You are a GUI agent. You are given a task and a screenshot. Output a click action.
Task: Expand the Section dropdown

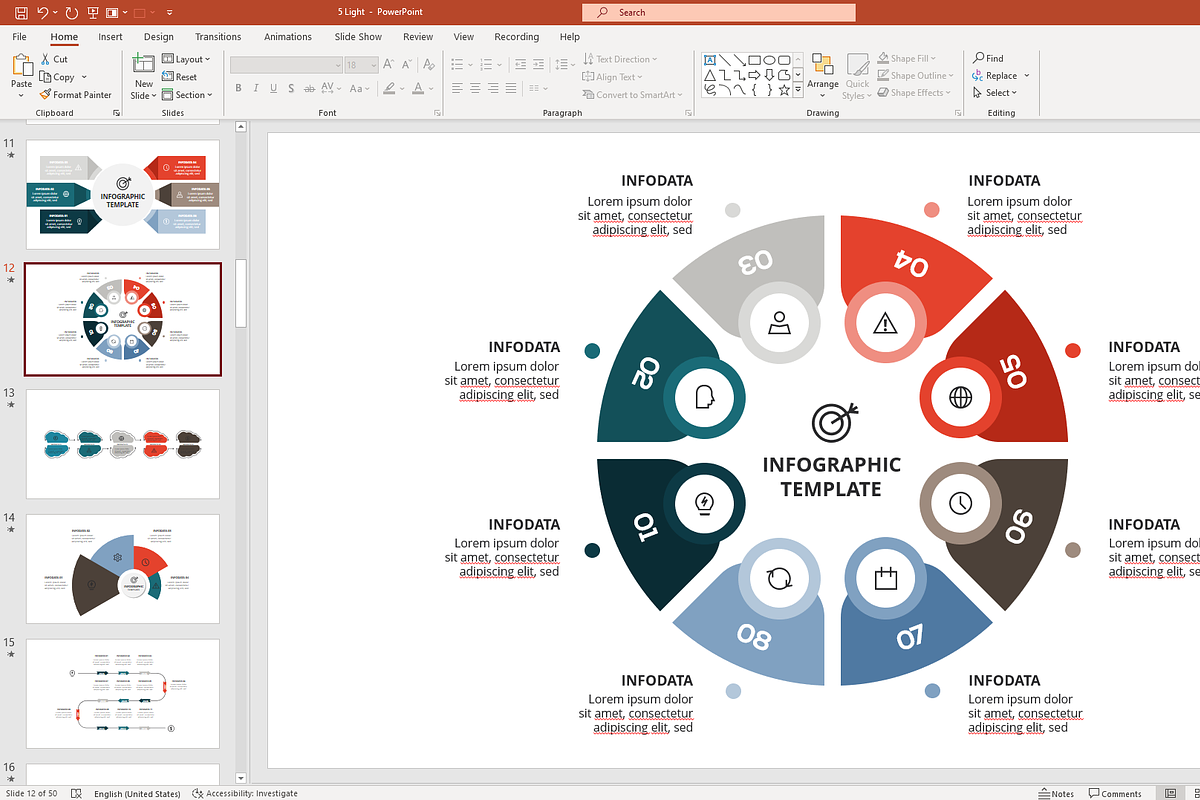188,95
